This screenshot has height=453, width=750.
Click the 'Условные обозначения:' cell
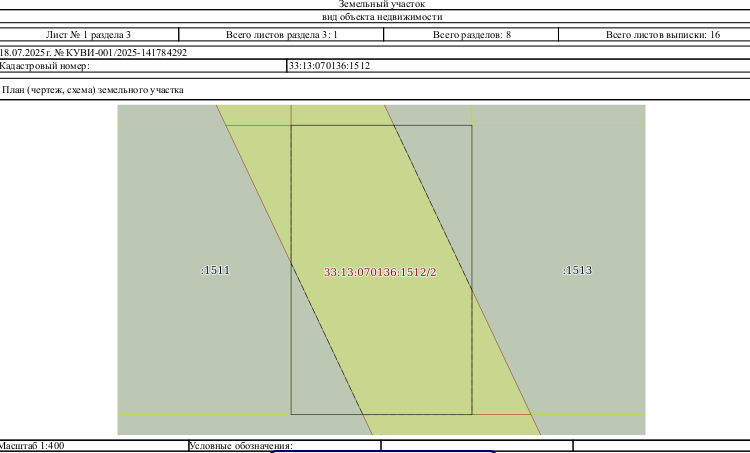point(285,446)
